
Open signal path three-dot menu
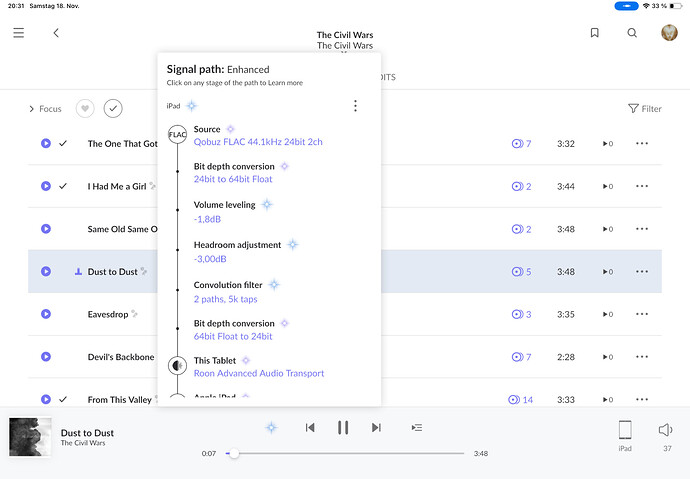tap(355, 106)
